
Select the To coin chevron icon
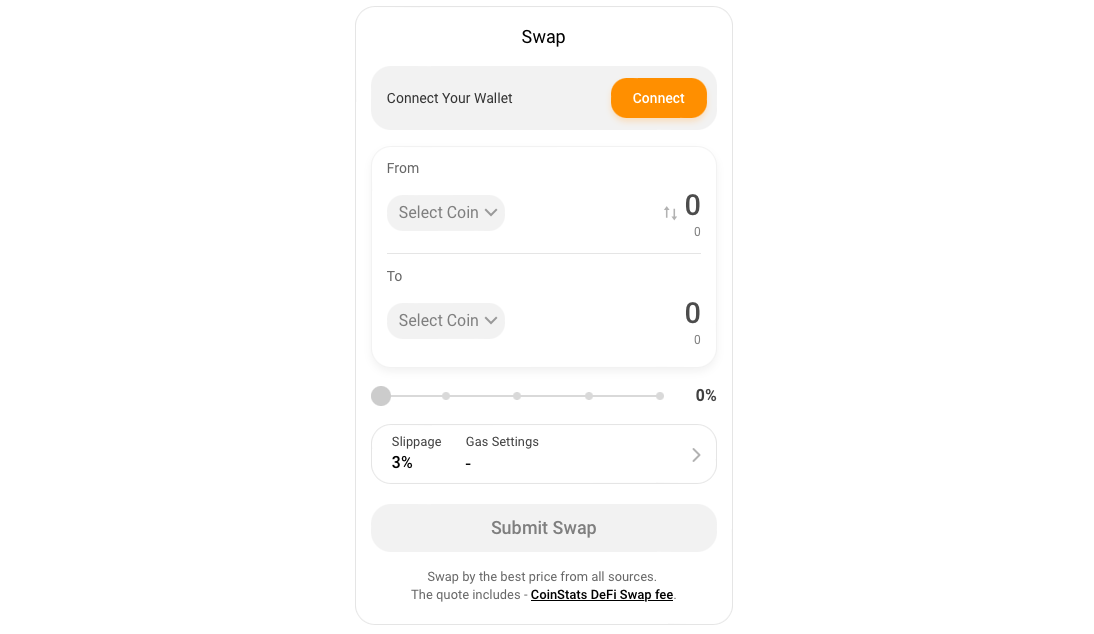click(491, 320)
